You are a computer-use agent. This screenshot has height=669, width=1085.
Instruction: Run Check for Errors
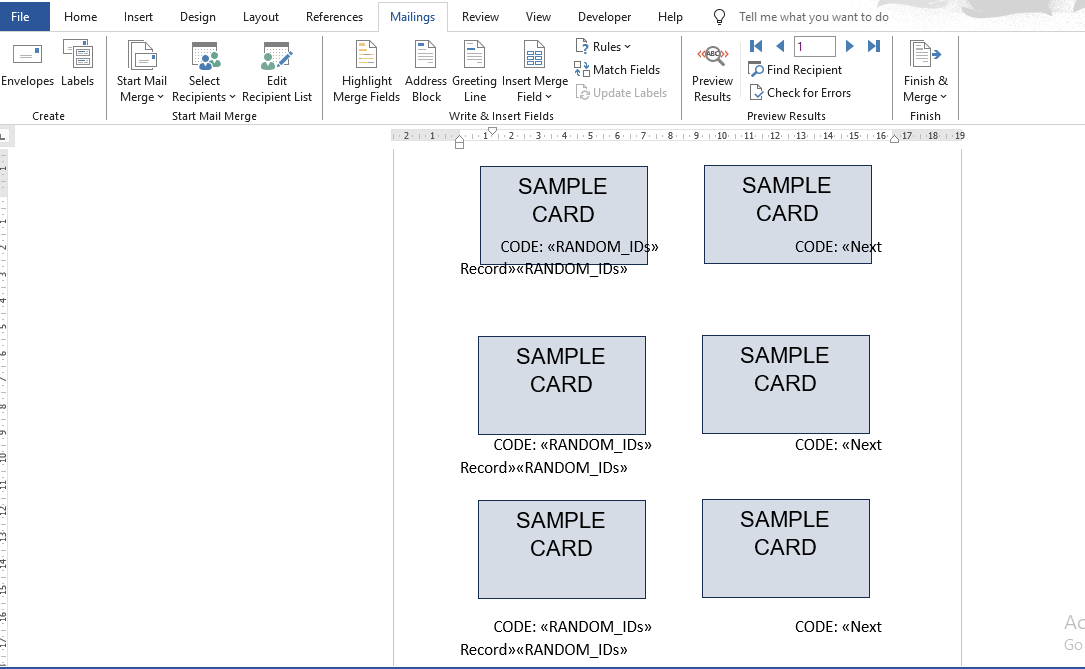click(800, 93)
